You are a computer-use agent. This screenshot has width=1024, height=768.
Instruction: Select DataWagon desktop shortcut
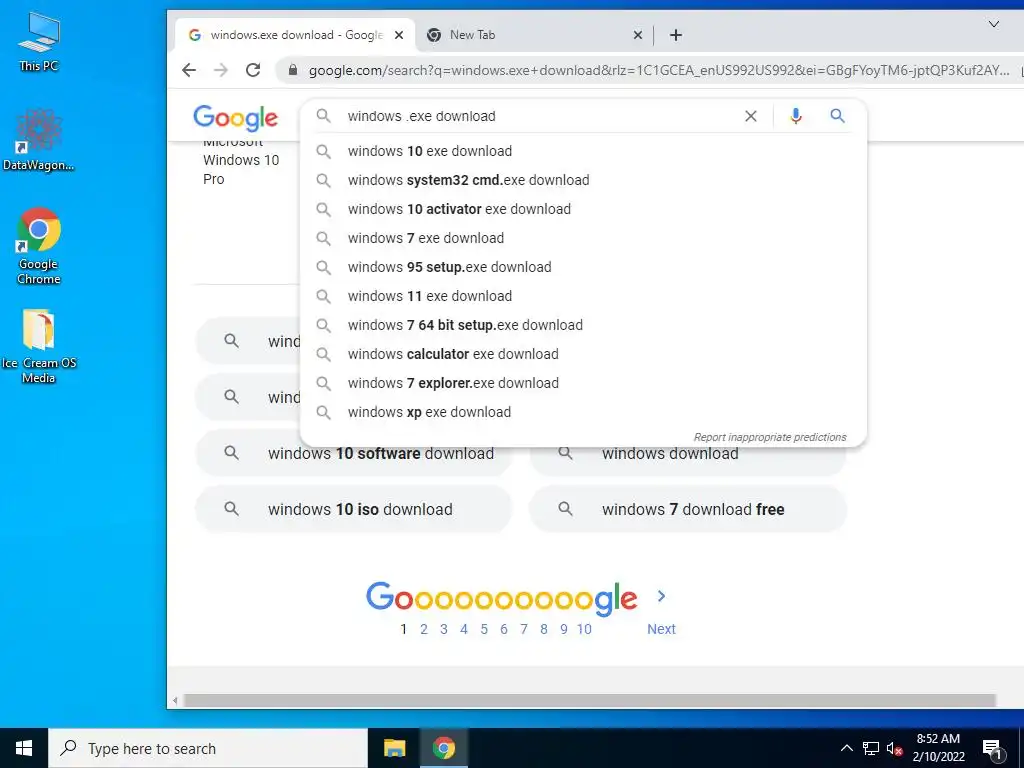click(39, 140)
